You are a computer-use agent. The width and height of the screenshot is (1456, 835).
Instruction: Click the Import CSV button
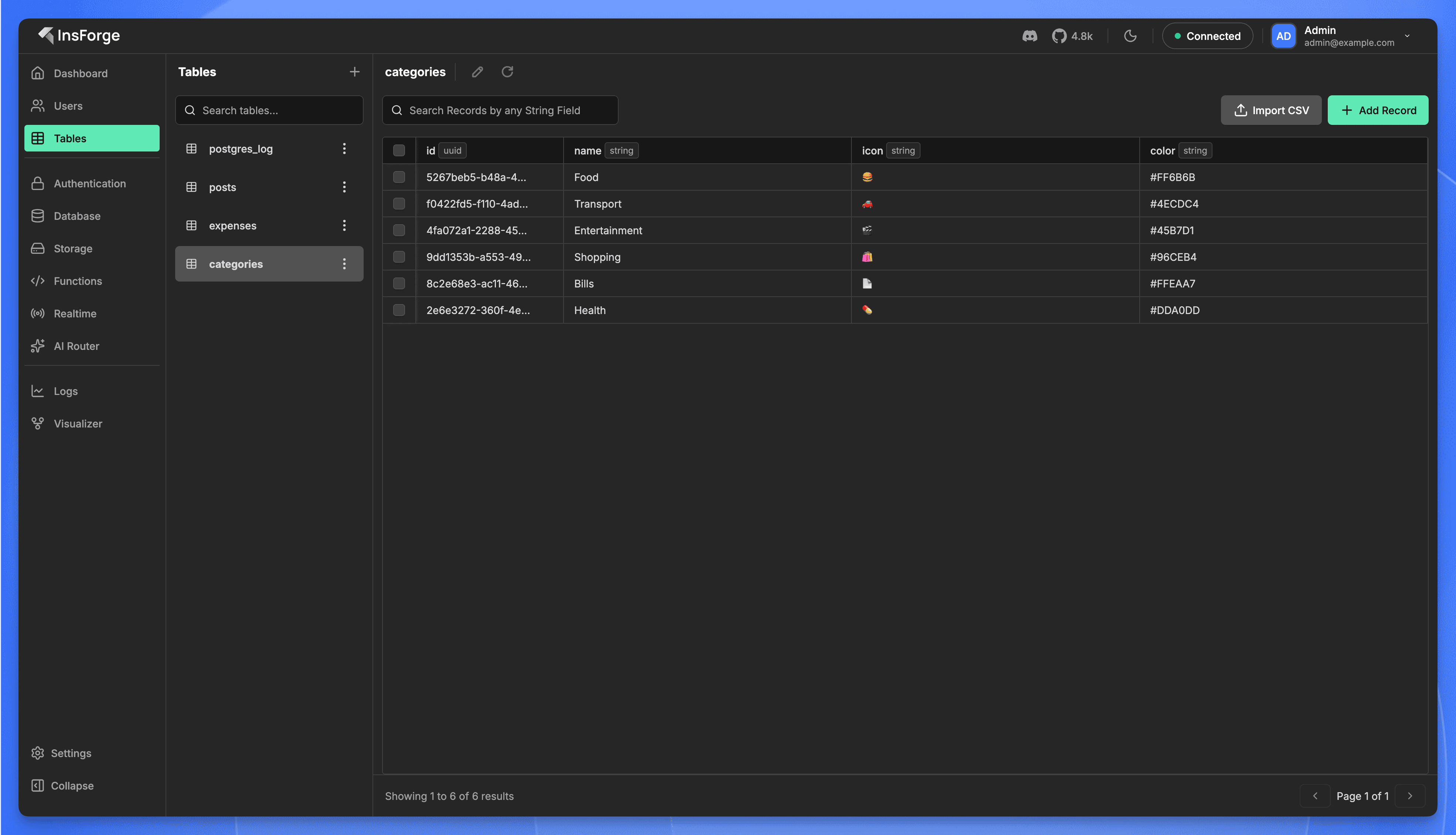(1271, 110)
